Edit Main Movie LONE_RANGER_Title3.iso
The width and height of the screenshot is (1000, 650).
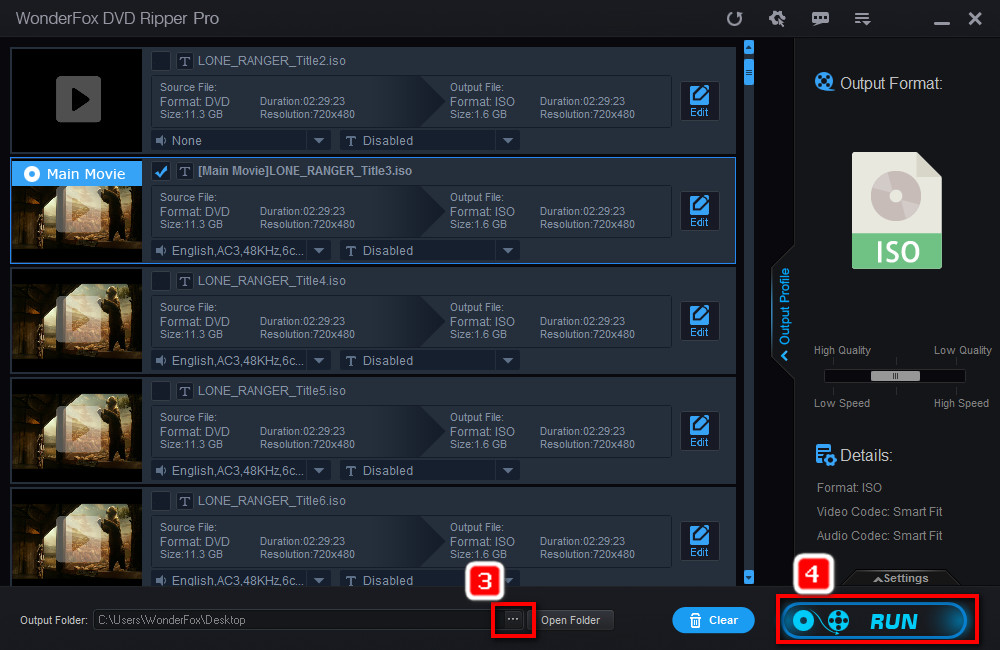coord(699,211)
